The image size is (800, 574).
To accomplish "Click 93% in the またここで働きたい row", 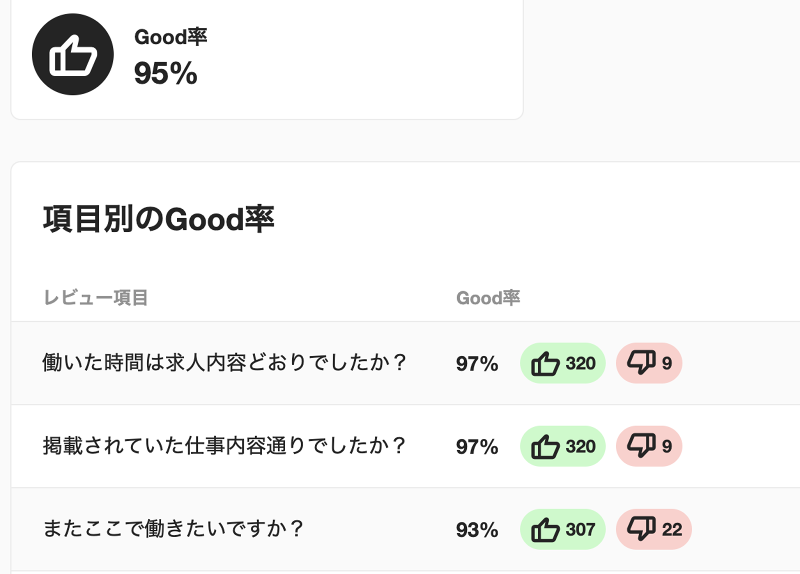I will (477, 529).
